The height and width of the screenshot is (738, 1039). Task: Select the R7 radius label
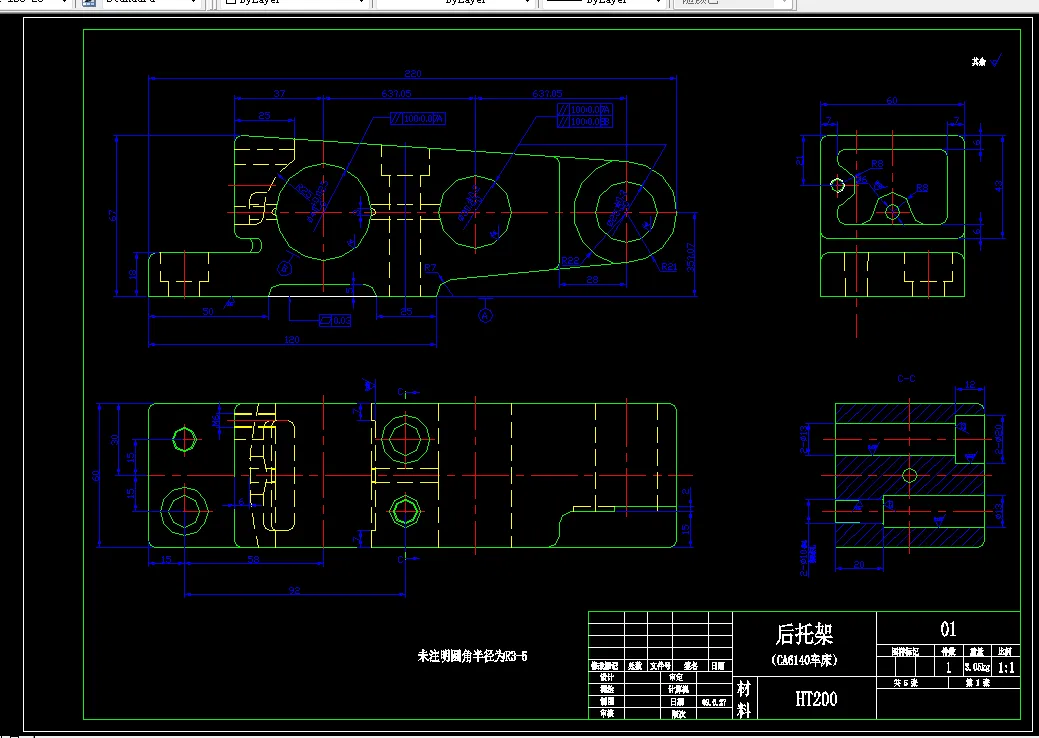(x=430, y=268)
